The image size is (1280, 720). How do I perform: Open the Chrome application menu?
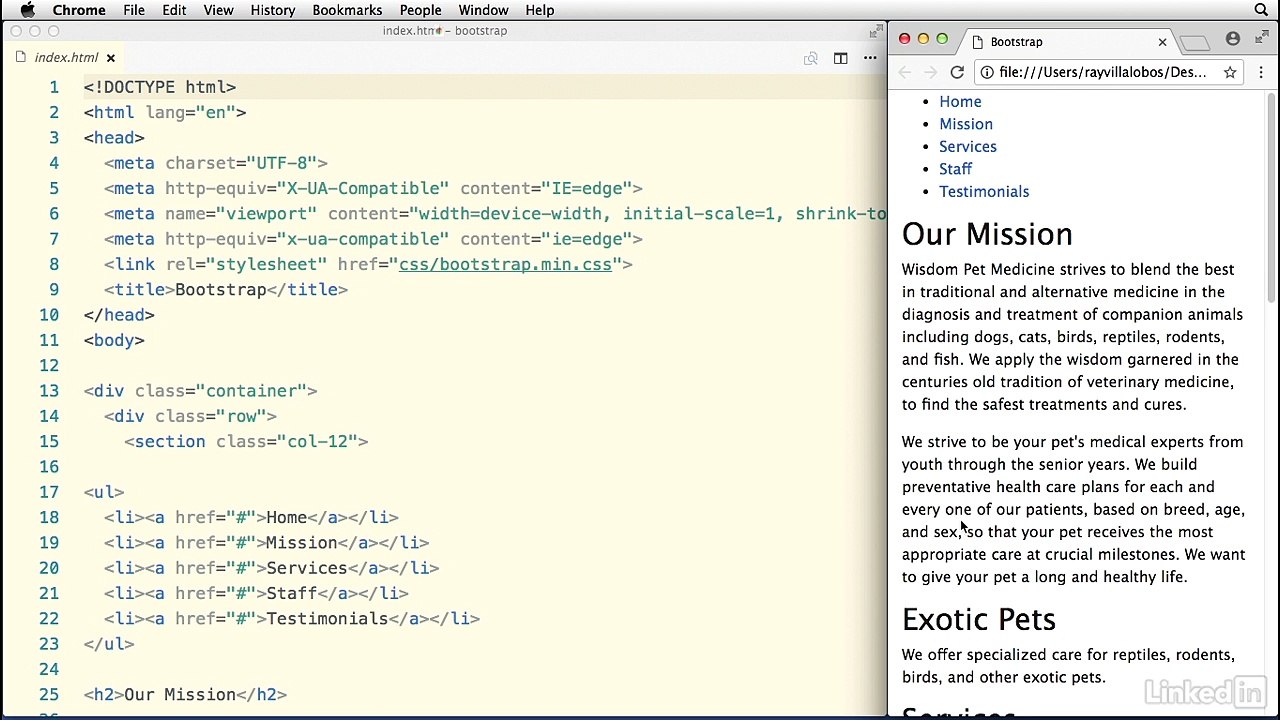click(x=79, y=10)
